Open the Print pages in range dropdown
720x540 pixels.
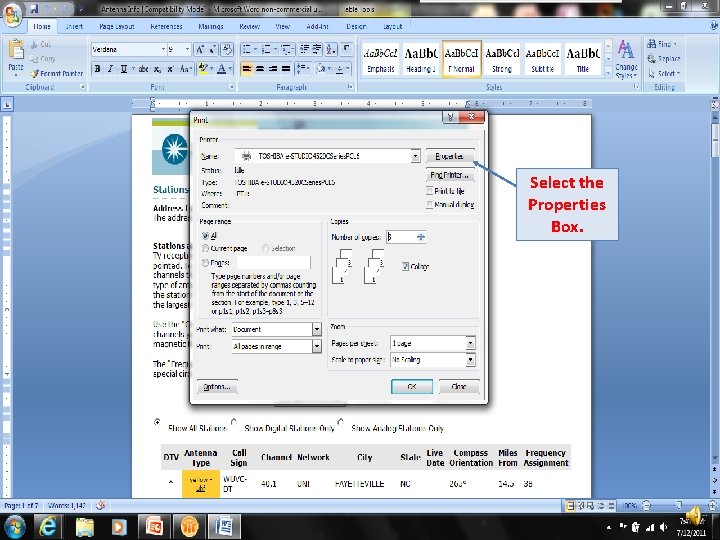[x=316, y=346]
